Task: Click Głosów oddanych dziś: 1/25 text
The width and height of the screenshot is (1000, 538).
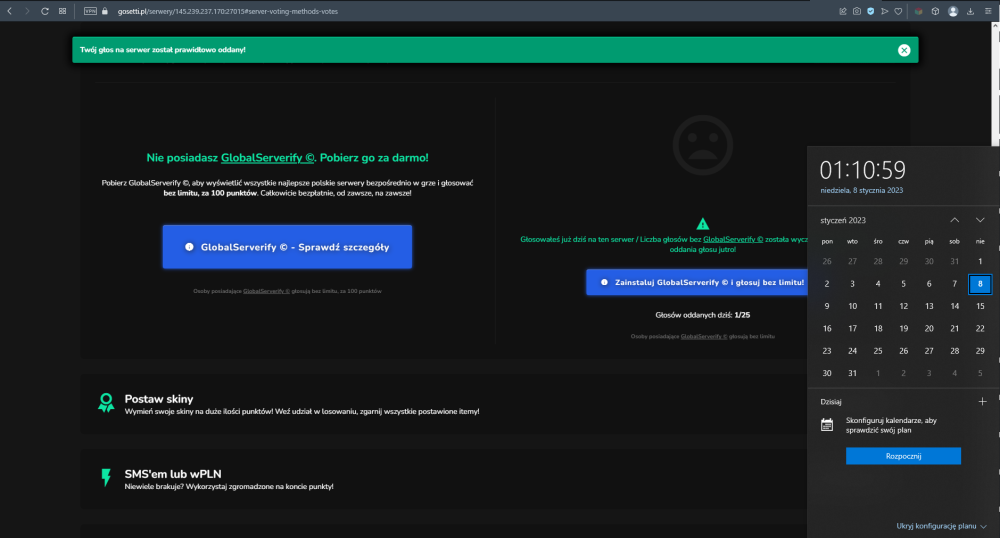Action: (x=702, y=315)
